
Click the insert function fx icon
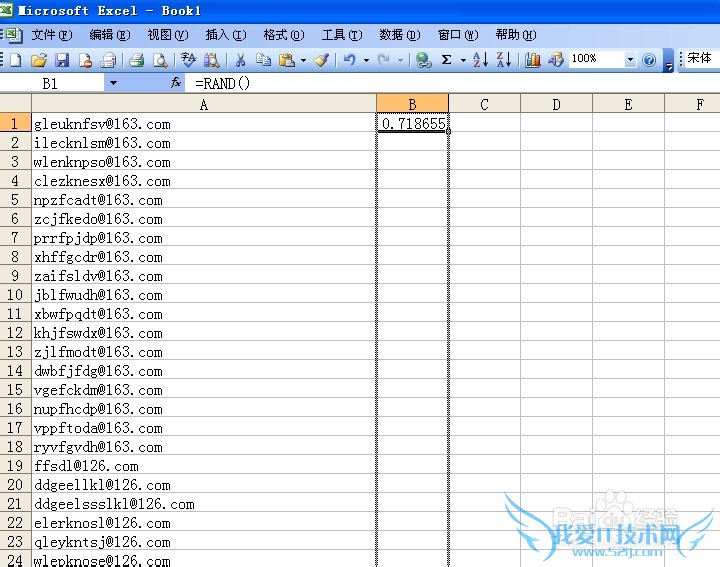pyautogui.click(x=175, y=83)
